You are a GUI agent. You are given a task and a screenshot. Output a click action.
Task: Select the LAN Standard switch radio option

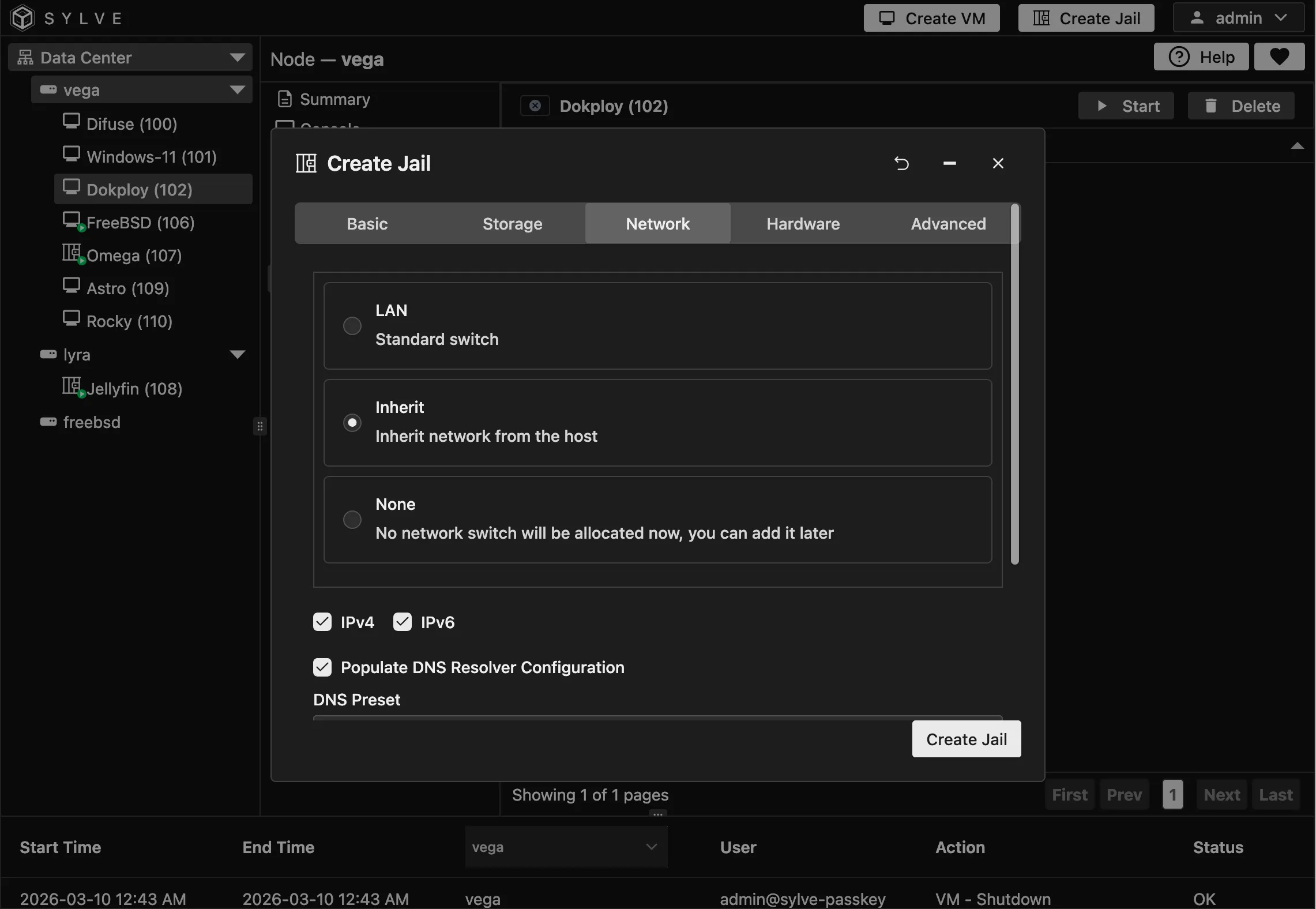[x=352, y=326]
